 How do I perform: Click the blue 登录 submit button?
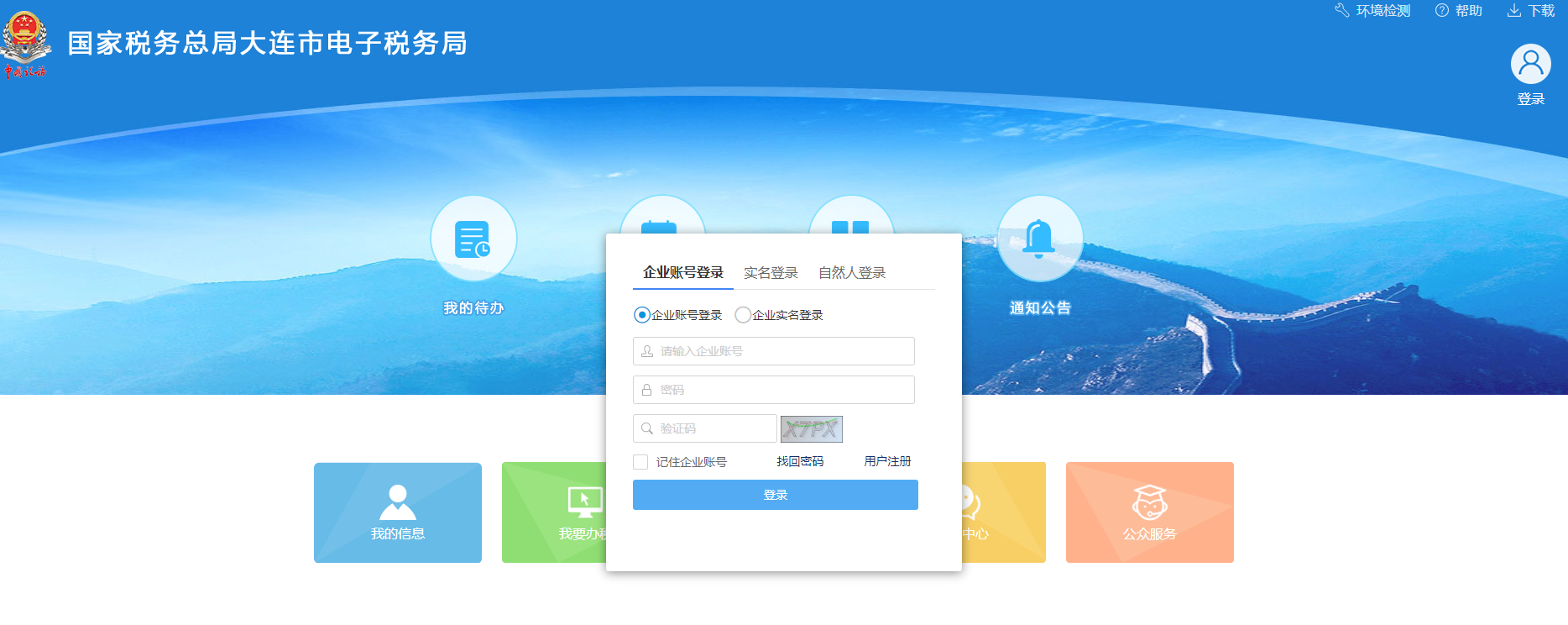coord(776,495)
